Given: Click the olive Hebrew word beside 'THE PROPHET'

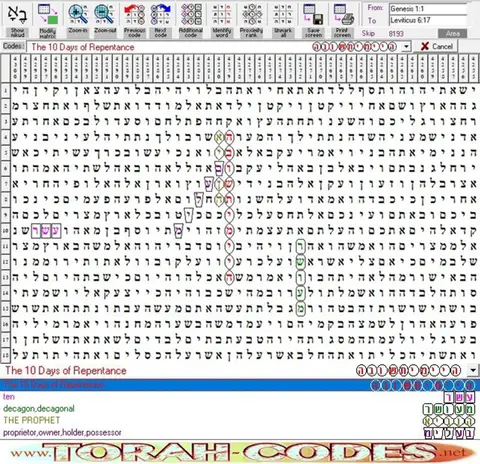Looking at the screenshot, I should pos(449,421).
